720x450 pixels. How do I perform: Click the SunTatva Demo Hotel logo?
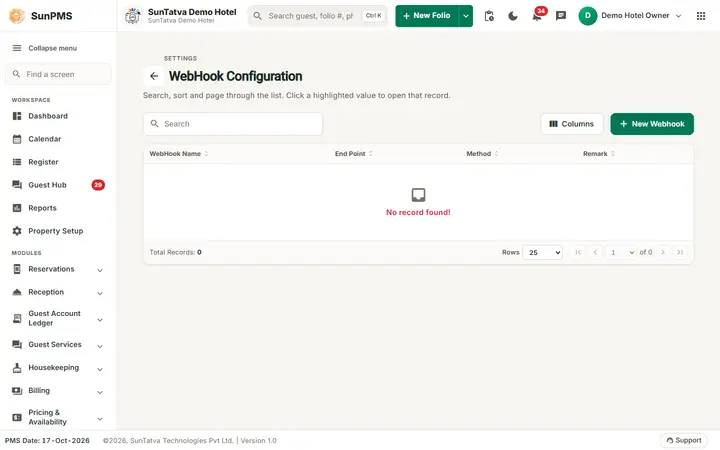(133, 16)
